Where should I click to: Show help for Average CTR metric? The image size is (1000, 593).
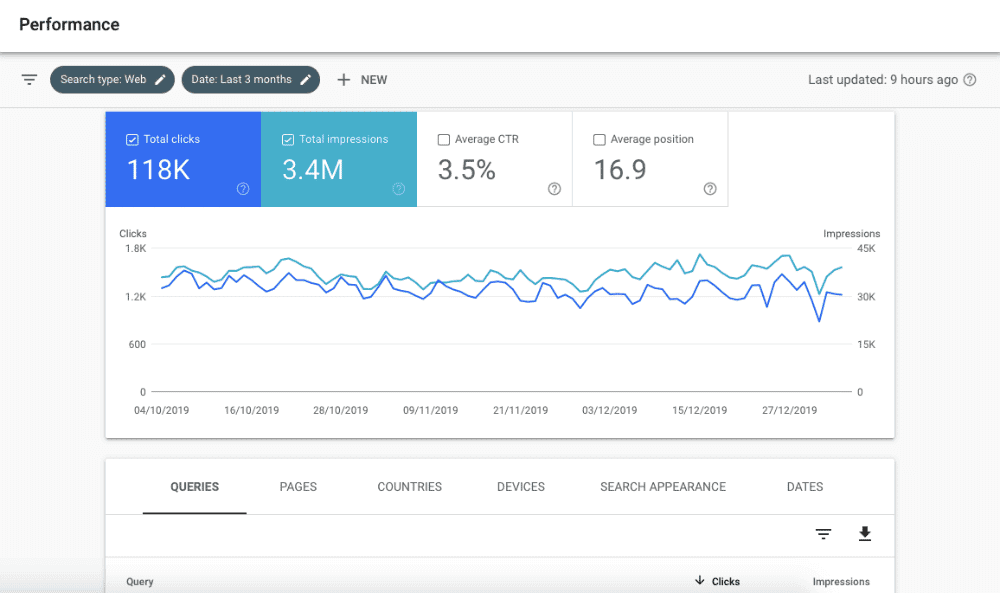[554, 189]
